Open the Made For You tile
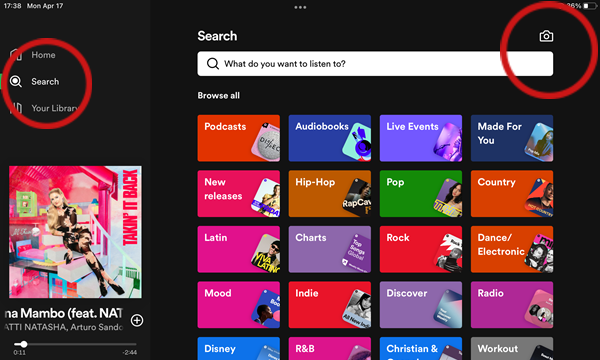 512,138
